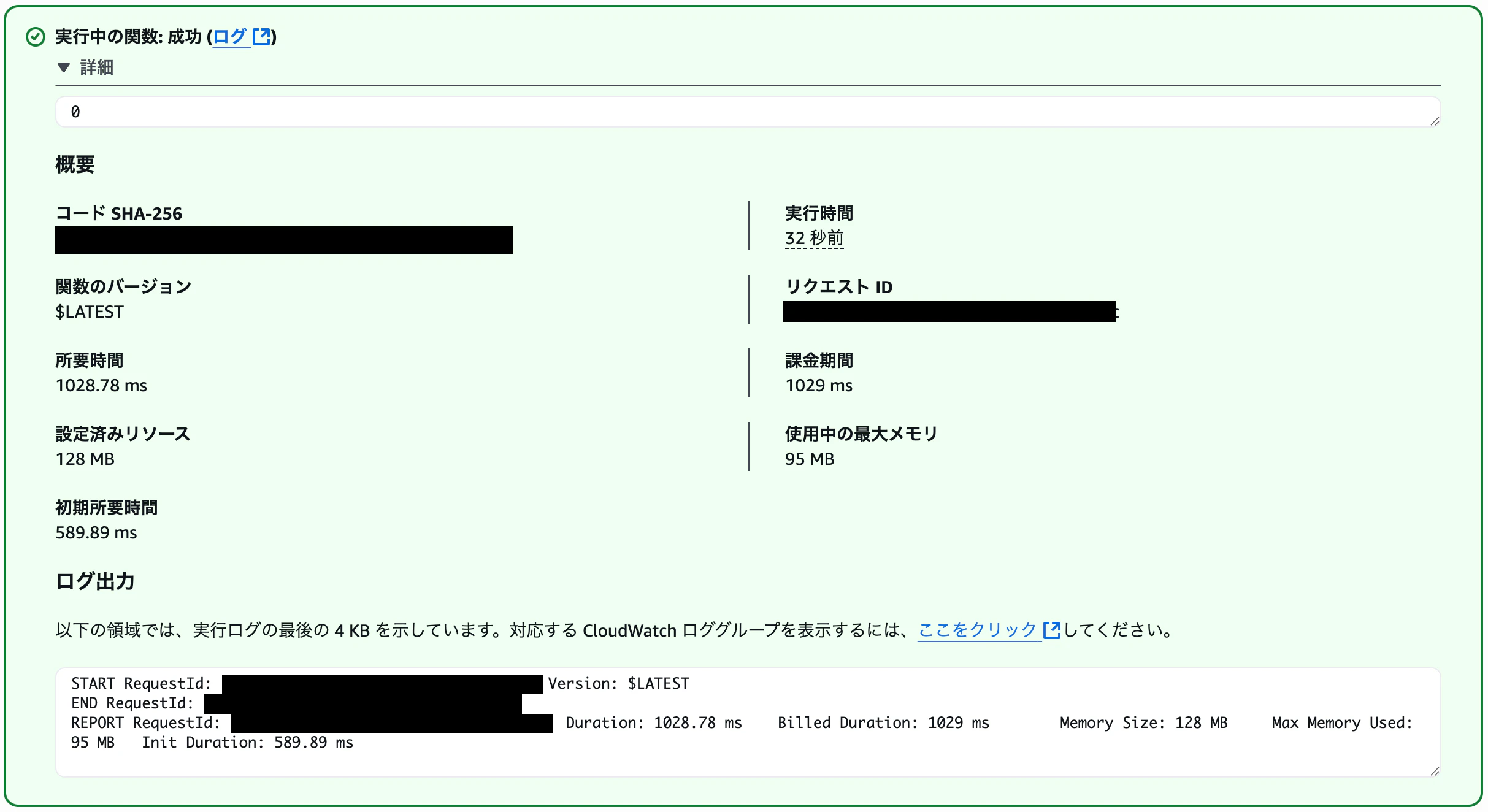Click the green success checkmark icon
Viewport: 1488px width, 812px height.
[36, 37]
